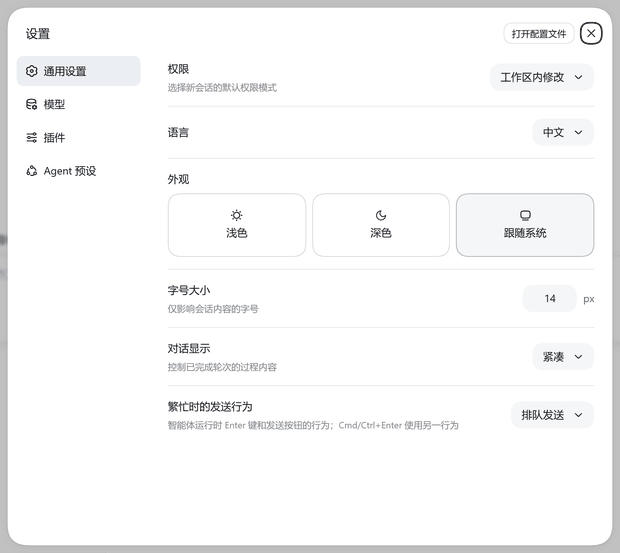The height and width of the screenshot is (553, 620).
Task: Click the 仅影响会话内容的字号 description
Action: click(x=213, y=309)
